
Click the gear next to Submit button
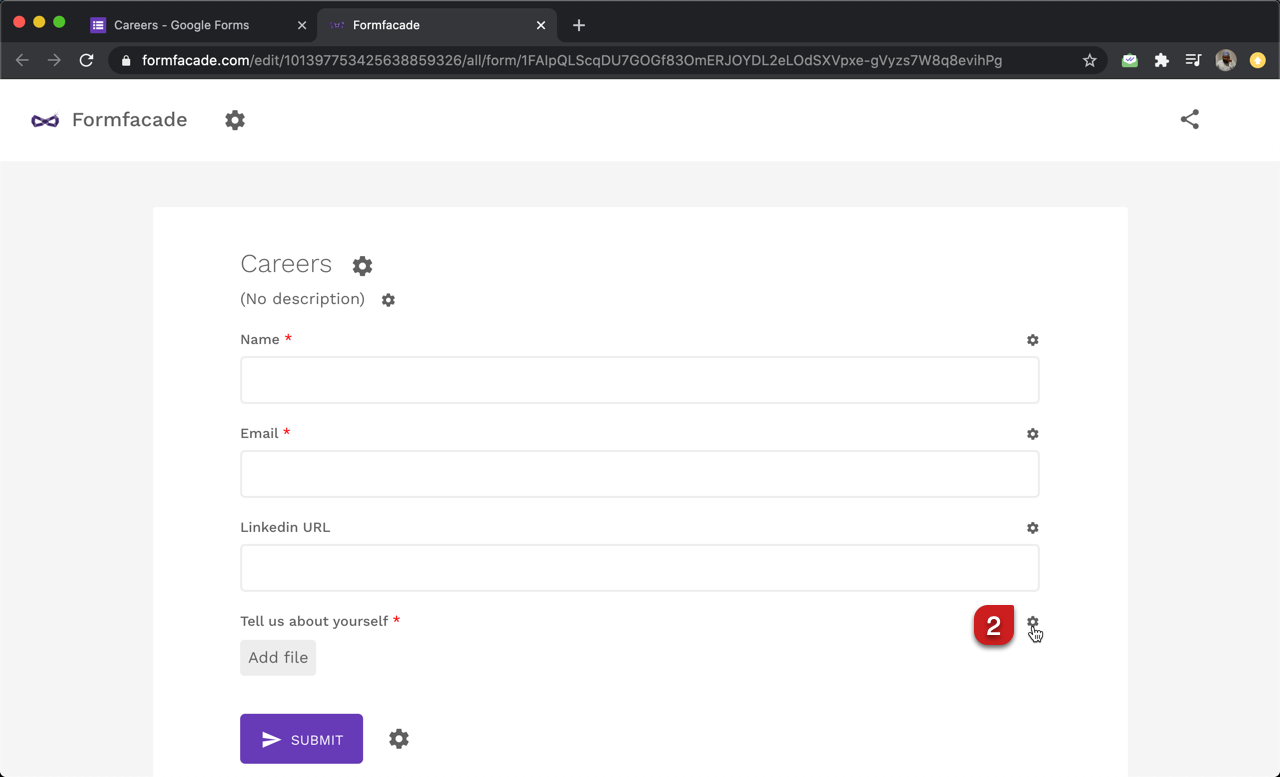tap(399, 739)
